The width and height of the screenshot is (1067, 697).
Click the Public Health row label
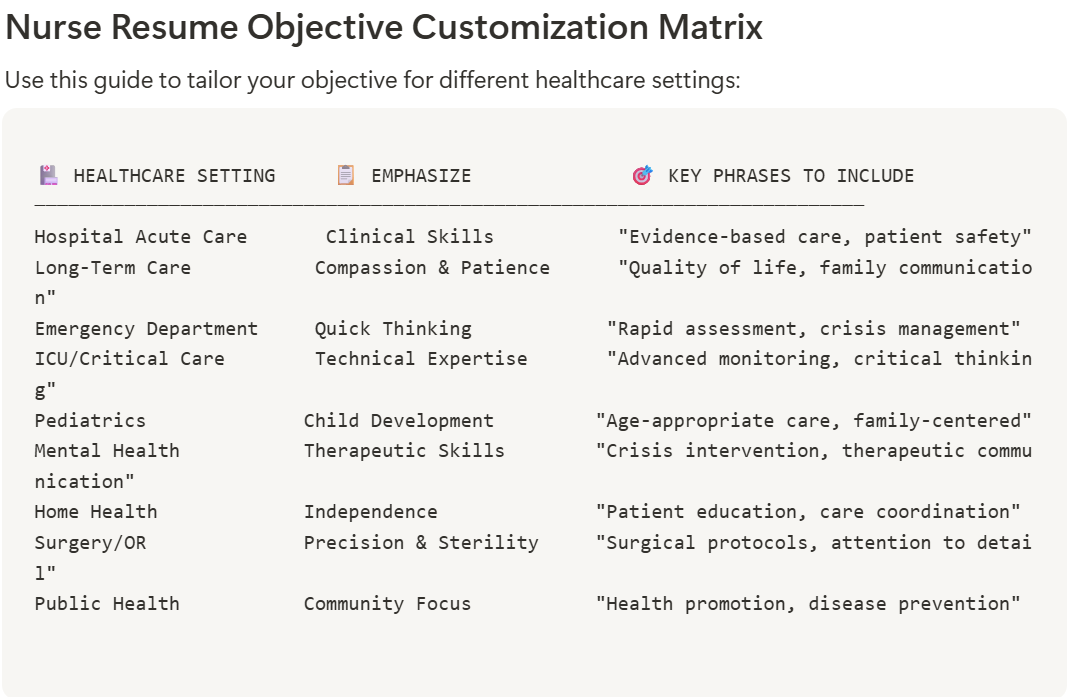107,604
